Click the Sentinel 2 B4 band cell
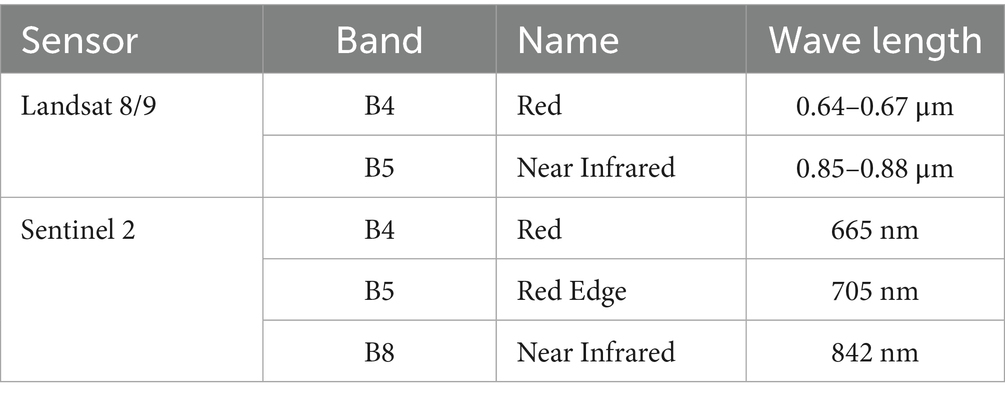Image resolution: width=1005 pixels, height=400 pixels. pos(379,228)
